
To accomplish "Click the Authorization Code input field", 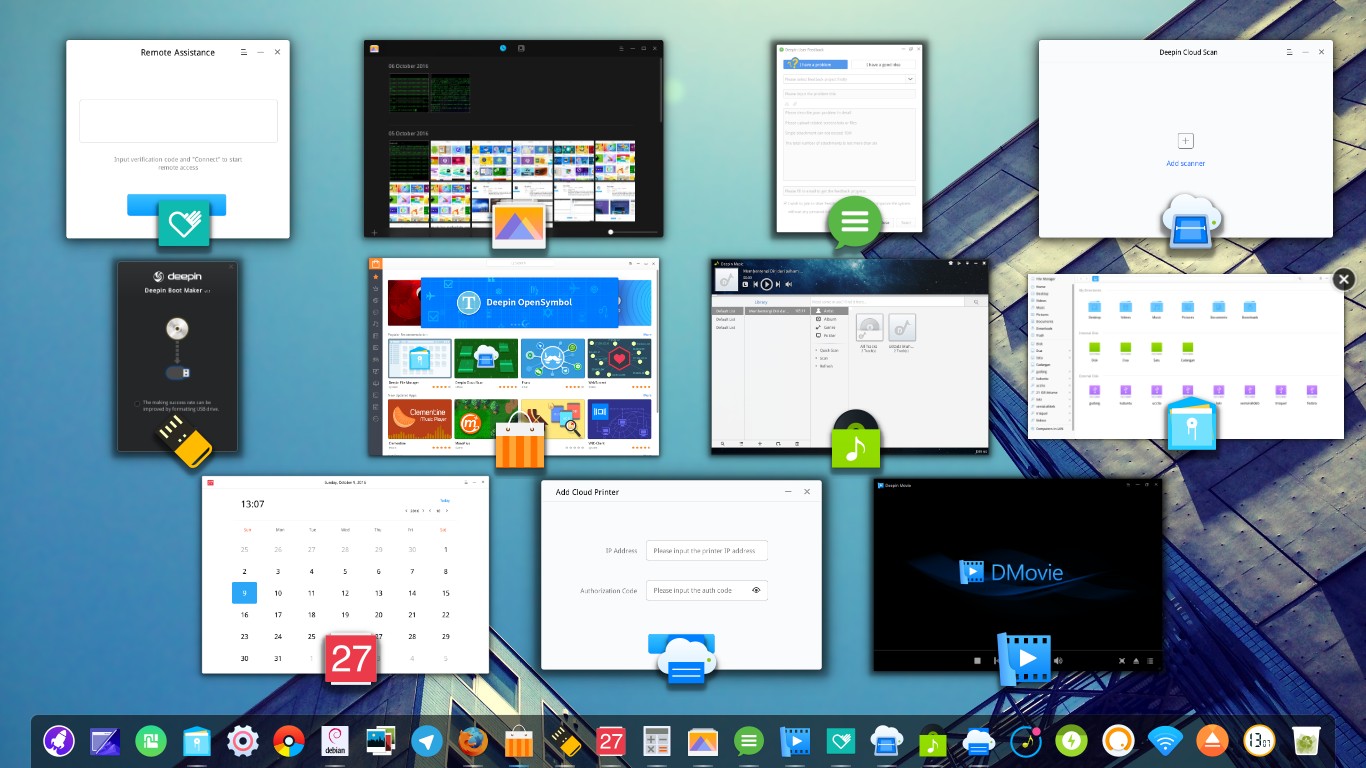I will (x=707, y=590).
